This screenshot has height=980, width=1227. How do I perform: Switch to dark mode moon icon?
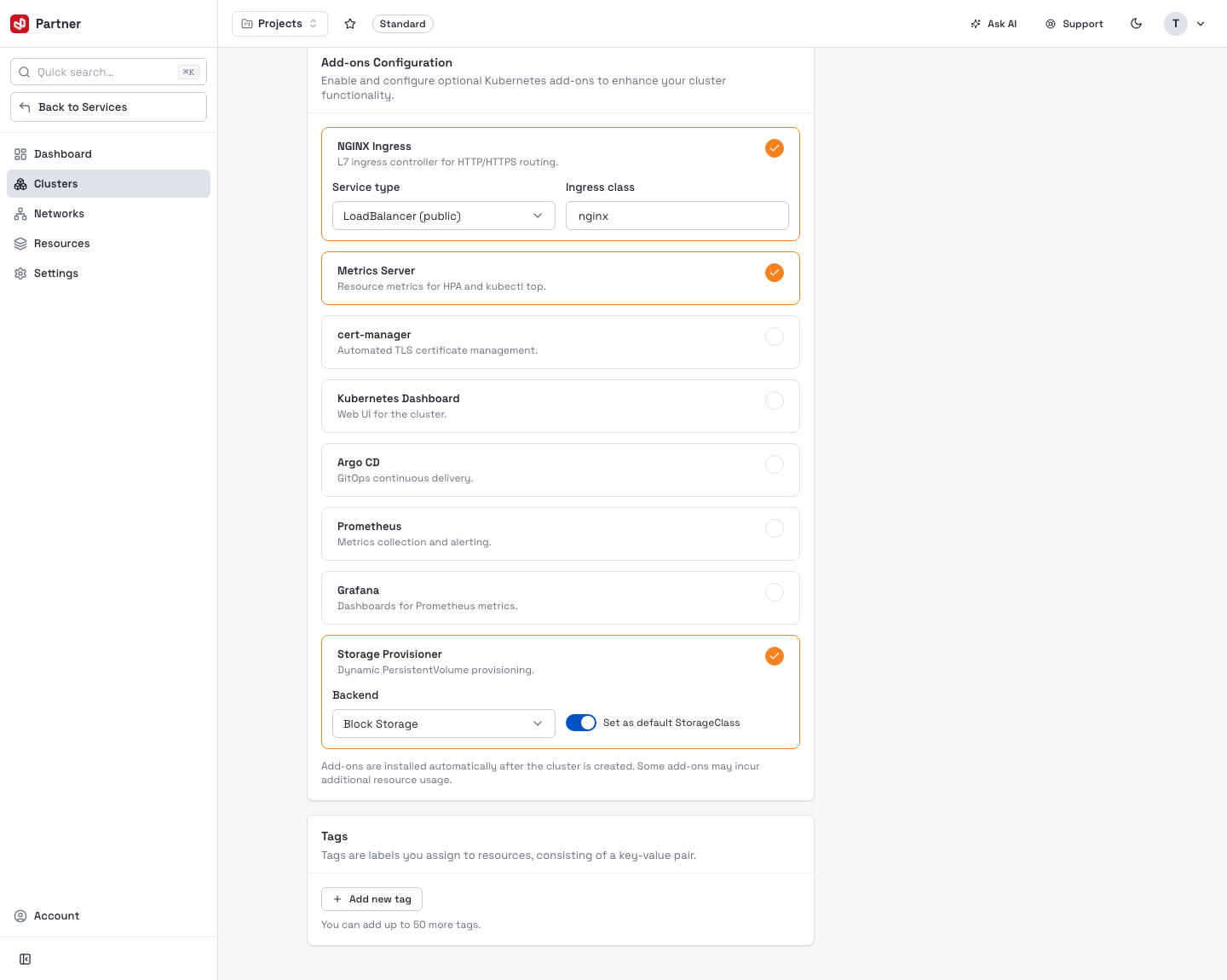coord(1137,24)
